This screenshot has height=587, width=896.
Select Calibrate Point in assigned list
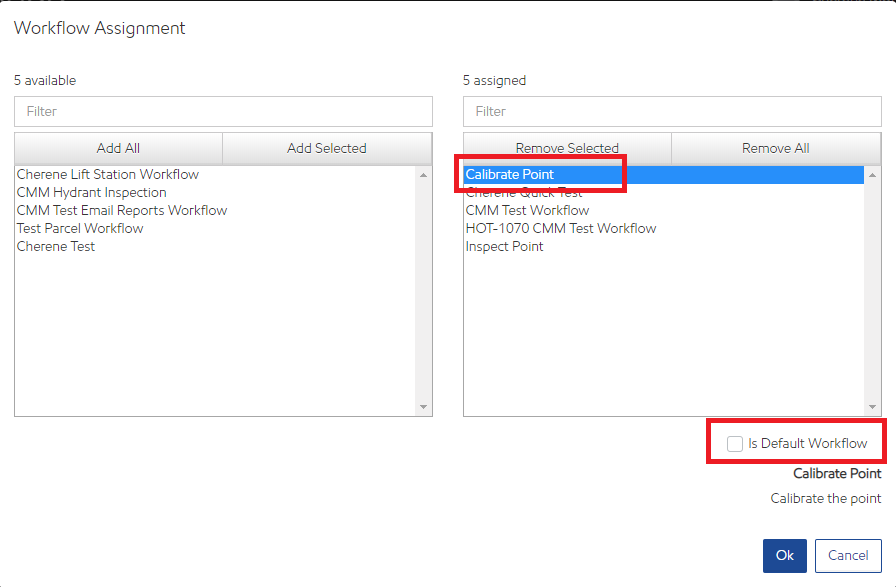tap(510, 174)
